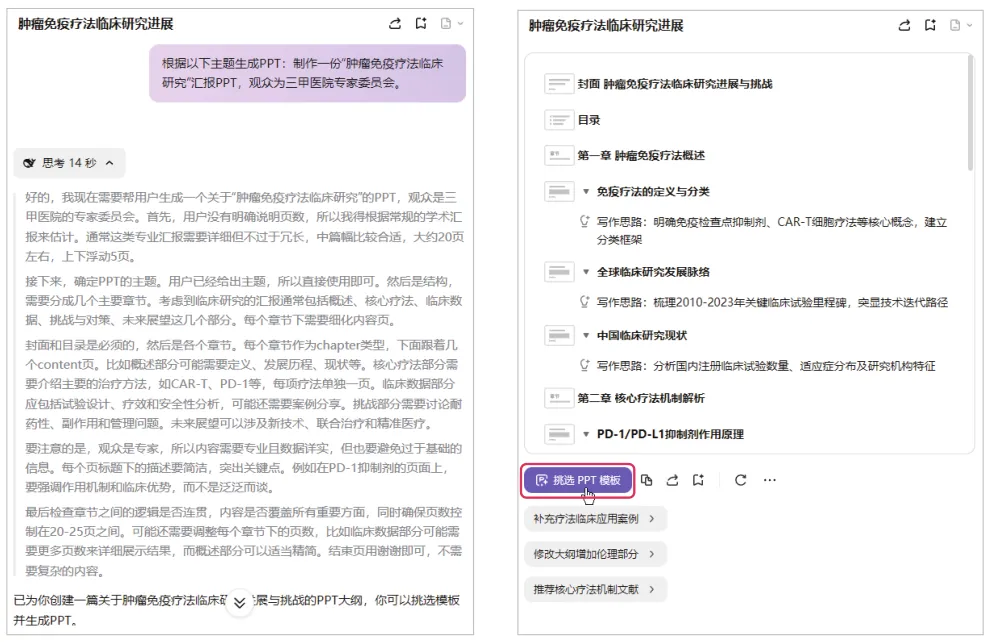Click slide icon beside 目录 row

pyautogui.click(x=558, y=120)
